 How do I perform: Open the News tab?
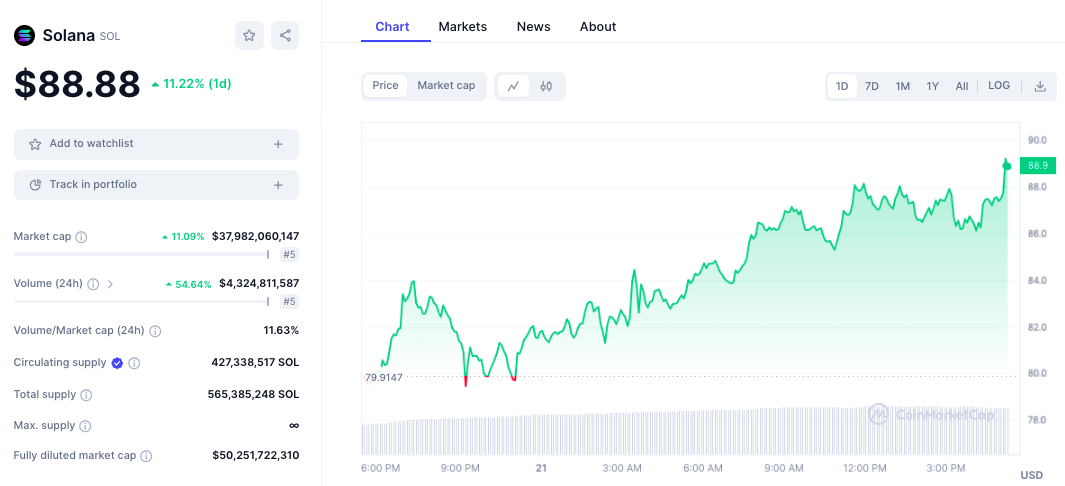coord(533,27)
